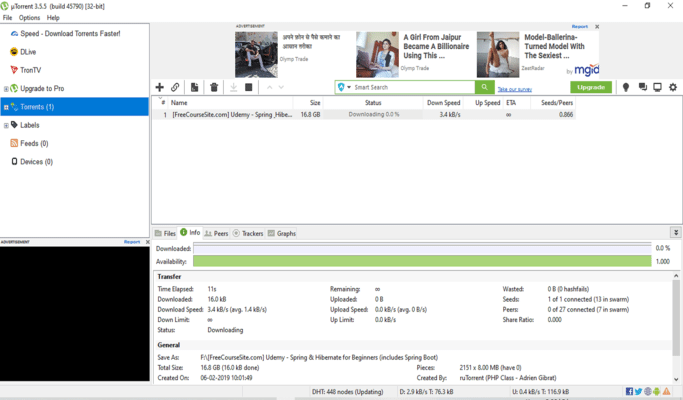Move torrent up the queue arrow
Screen dimensions: 683x400
tap(270, 87)
